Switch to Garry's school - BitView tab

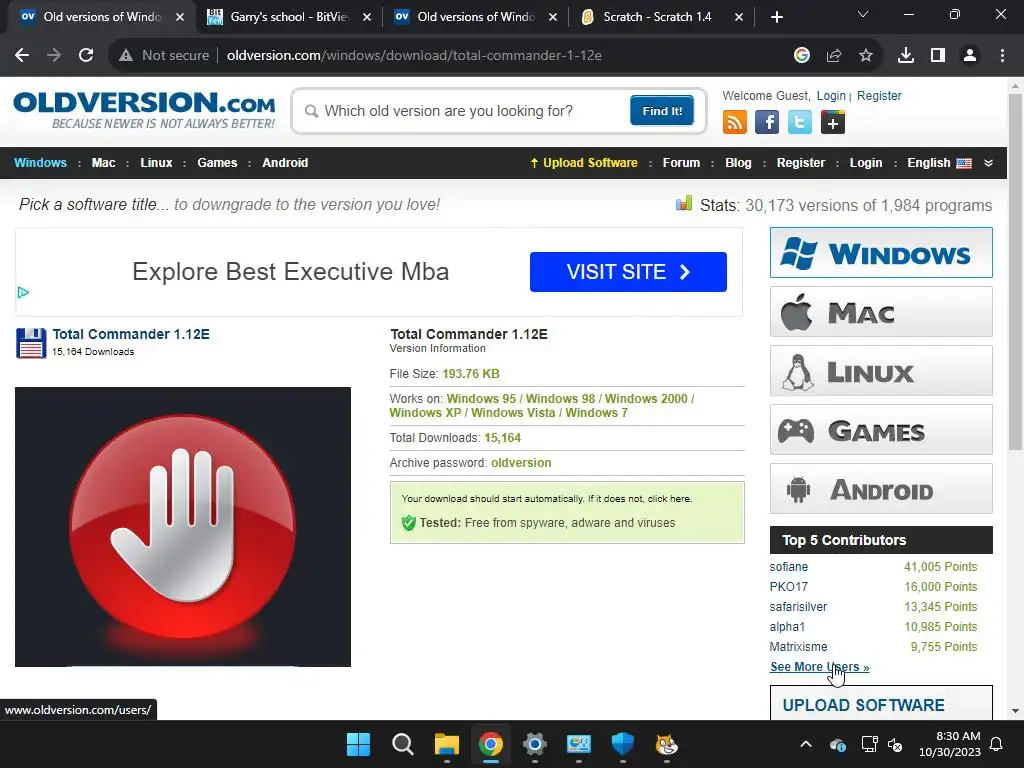pos(289,17)
